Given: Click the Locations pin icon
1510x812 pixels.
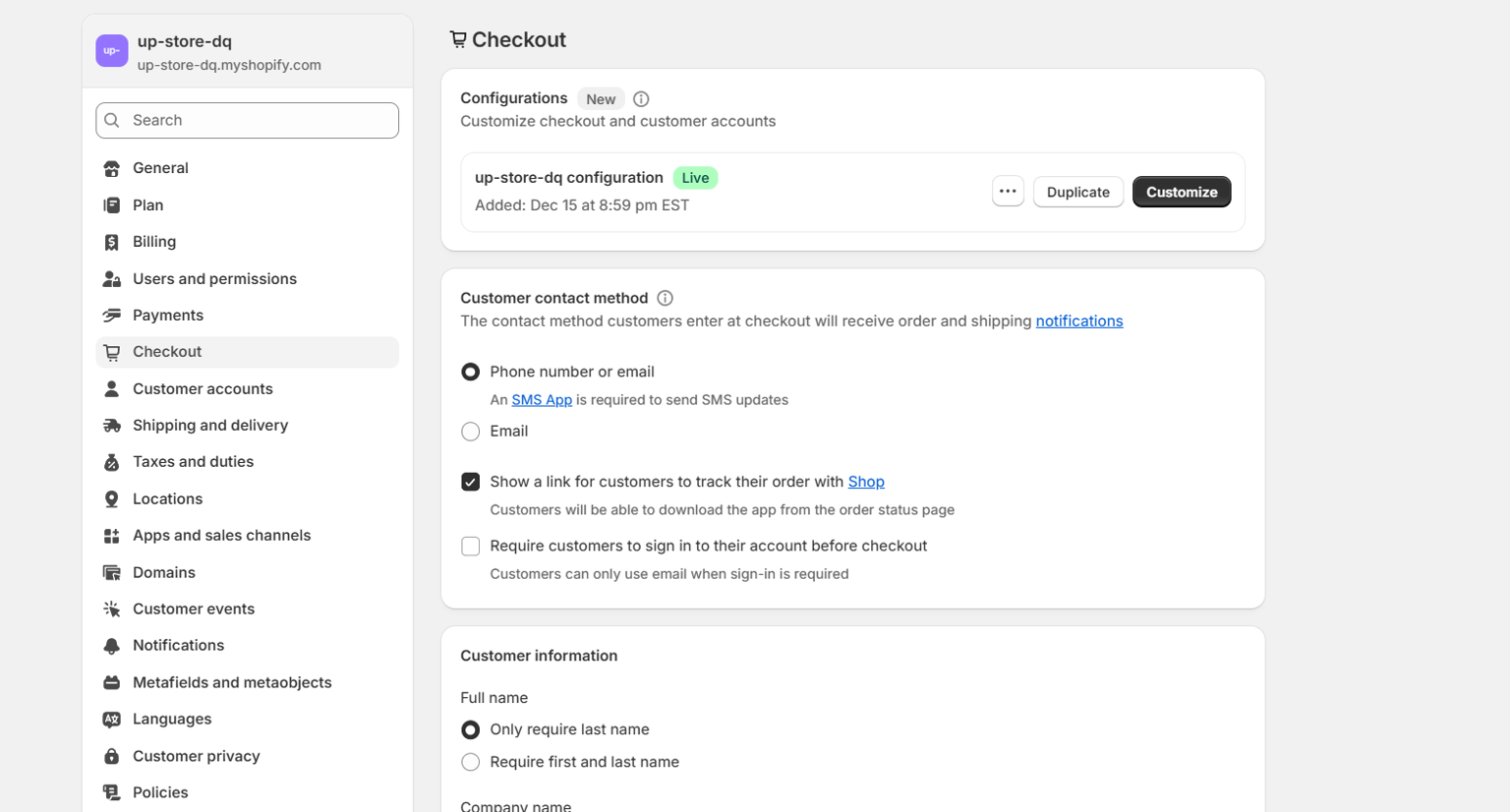Looking at the screenshot, I should [x=112, y=499].
